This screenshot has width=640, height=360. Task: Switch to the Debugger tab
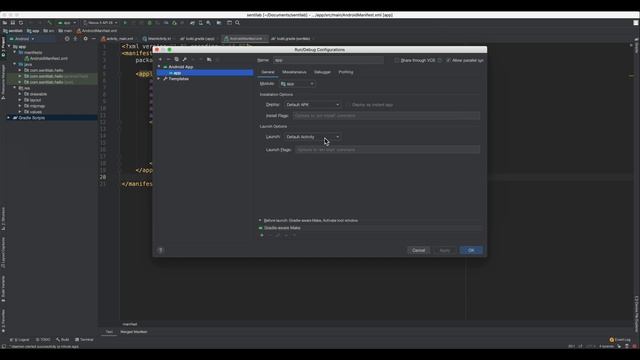(322, 72)
